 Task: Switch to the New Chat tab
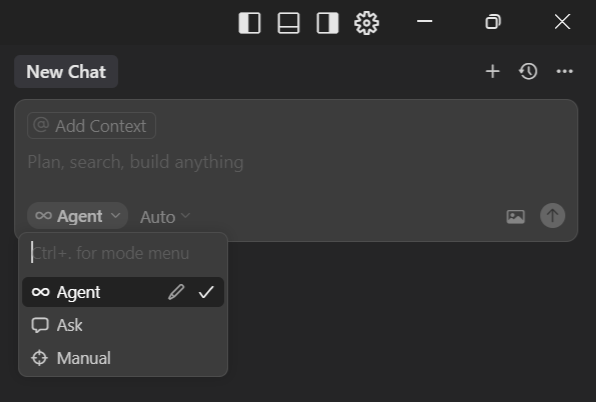point(66,71)
